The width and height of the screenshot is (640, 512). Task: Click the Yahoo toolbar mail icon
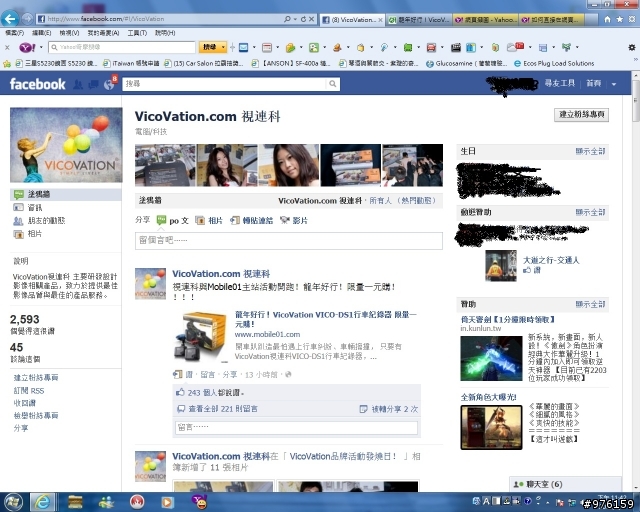click(243, 48)
